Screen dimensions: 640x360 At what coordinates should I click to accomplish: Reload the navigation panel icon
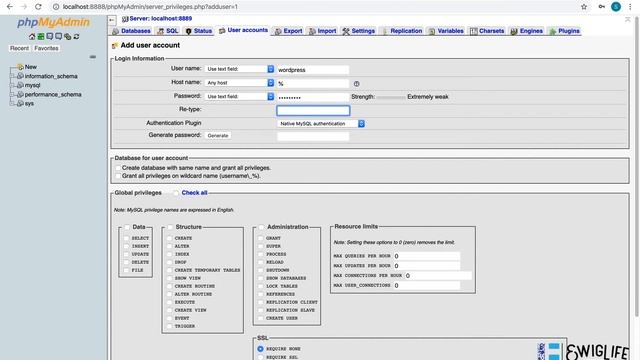coord(76,37)
